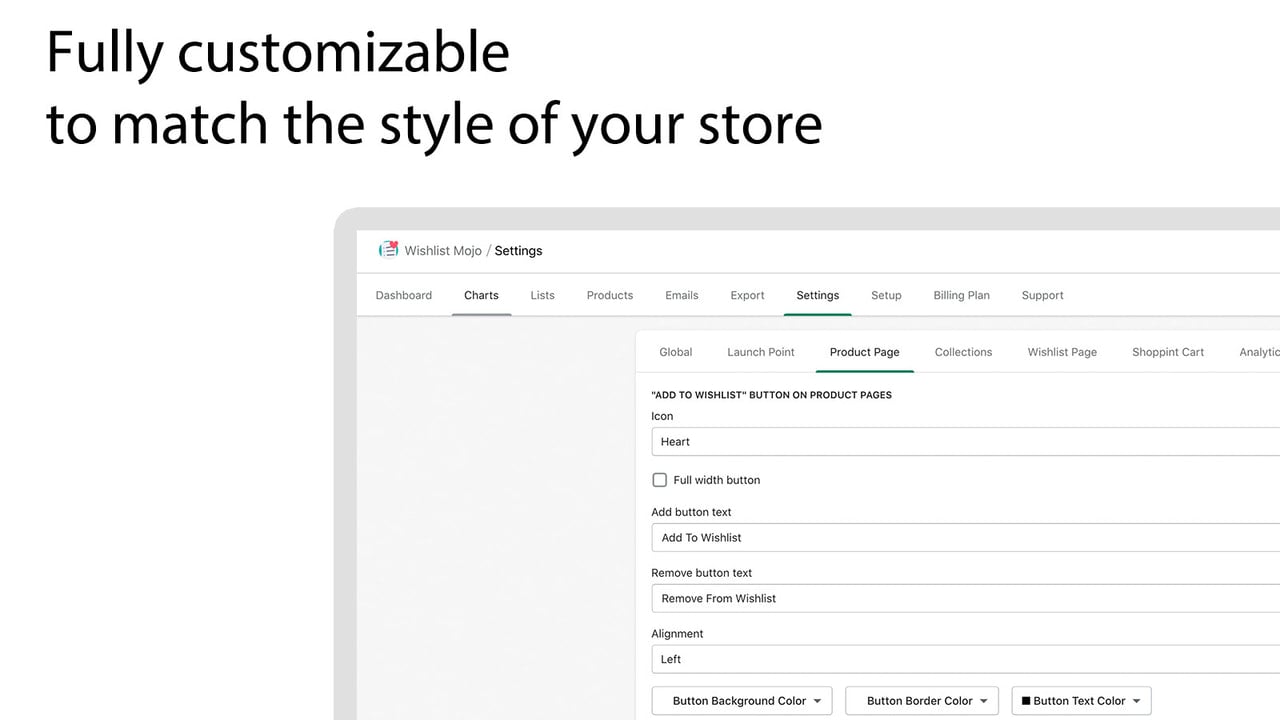This screenshot has height=720, width=1280.
Task: Switch to the Launch Point tab
Action: point(761,352)
